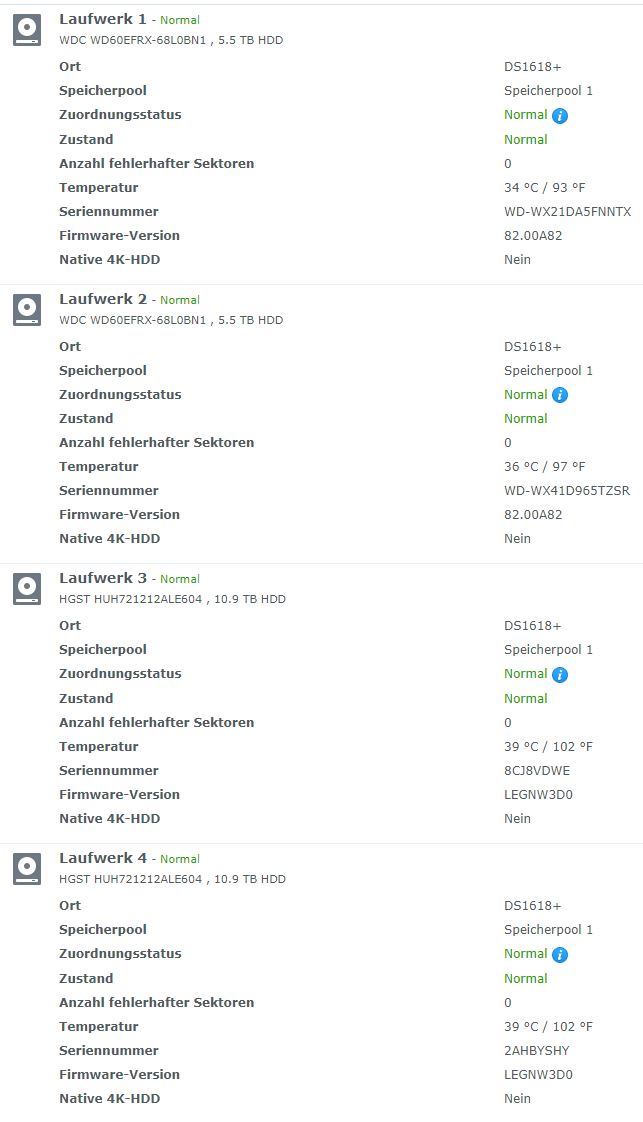Collapse the Laufwerk 4 header row
This screenshot has width=643, height=1122.
(321, 868)
